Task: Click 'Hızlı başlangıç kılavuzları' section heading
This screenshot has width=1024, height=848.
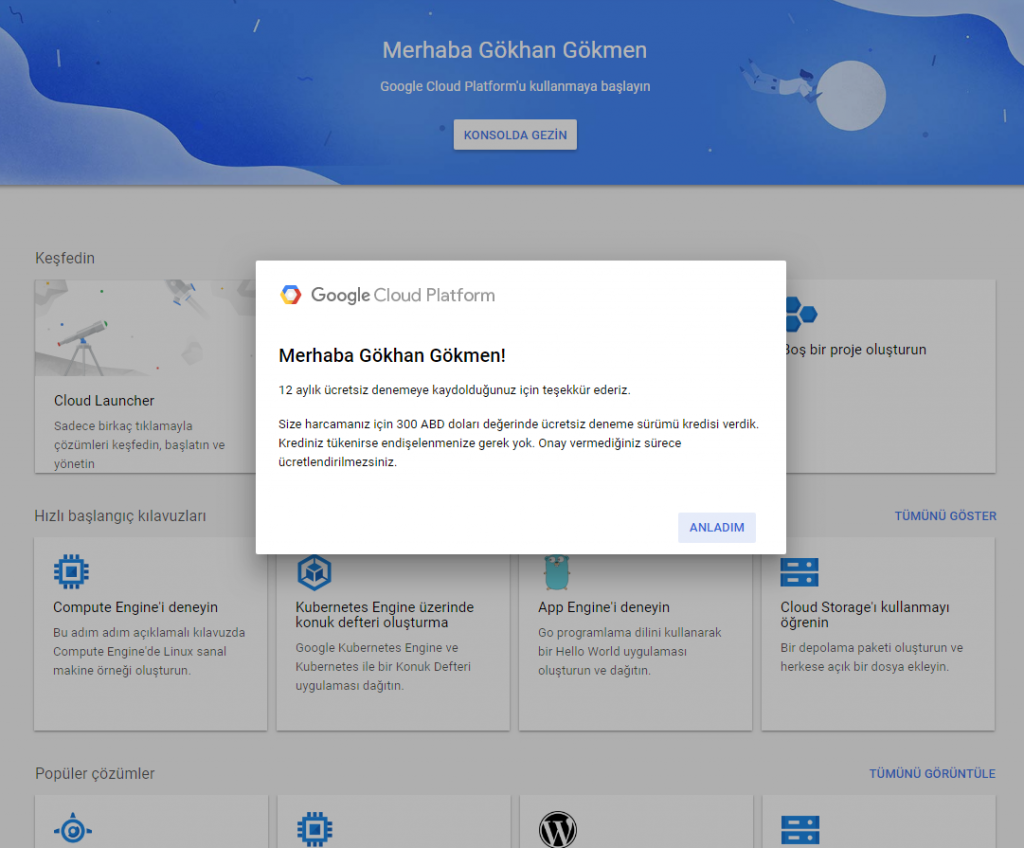Action: tap(120, 515)
